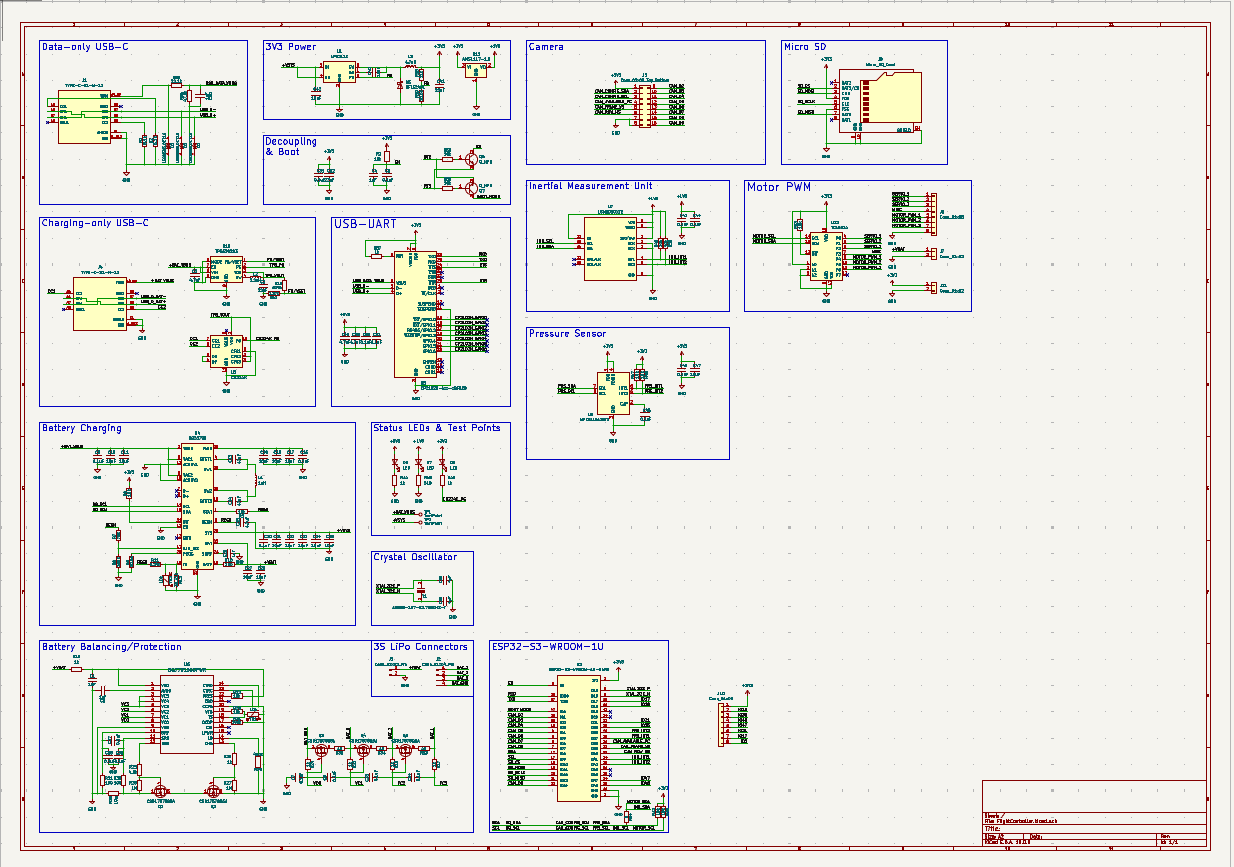Click the Crystal Oscillator section title
The width and height of the screenshot is (1234, 867).
point(415,557)
